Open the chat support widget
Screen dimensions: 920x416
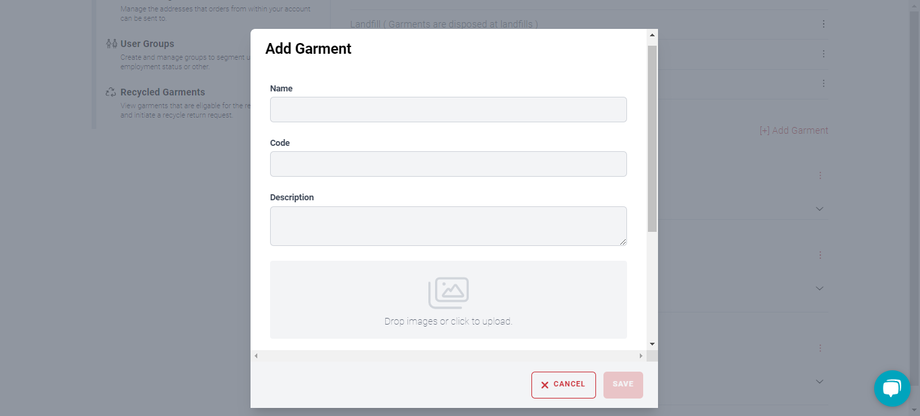(891, 388)
